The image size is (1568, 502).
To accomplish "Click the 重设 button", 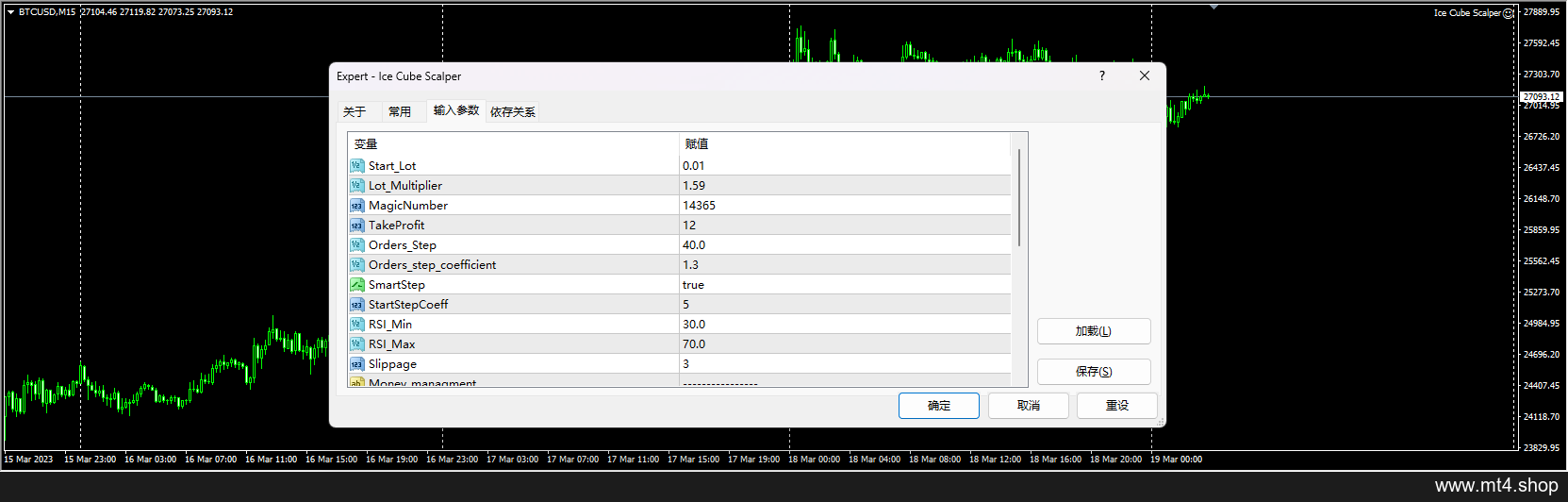I will pyautogui.click(x=1117, y=406).
